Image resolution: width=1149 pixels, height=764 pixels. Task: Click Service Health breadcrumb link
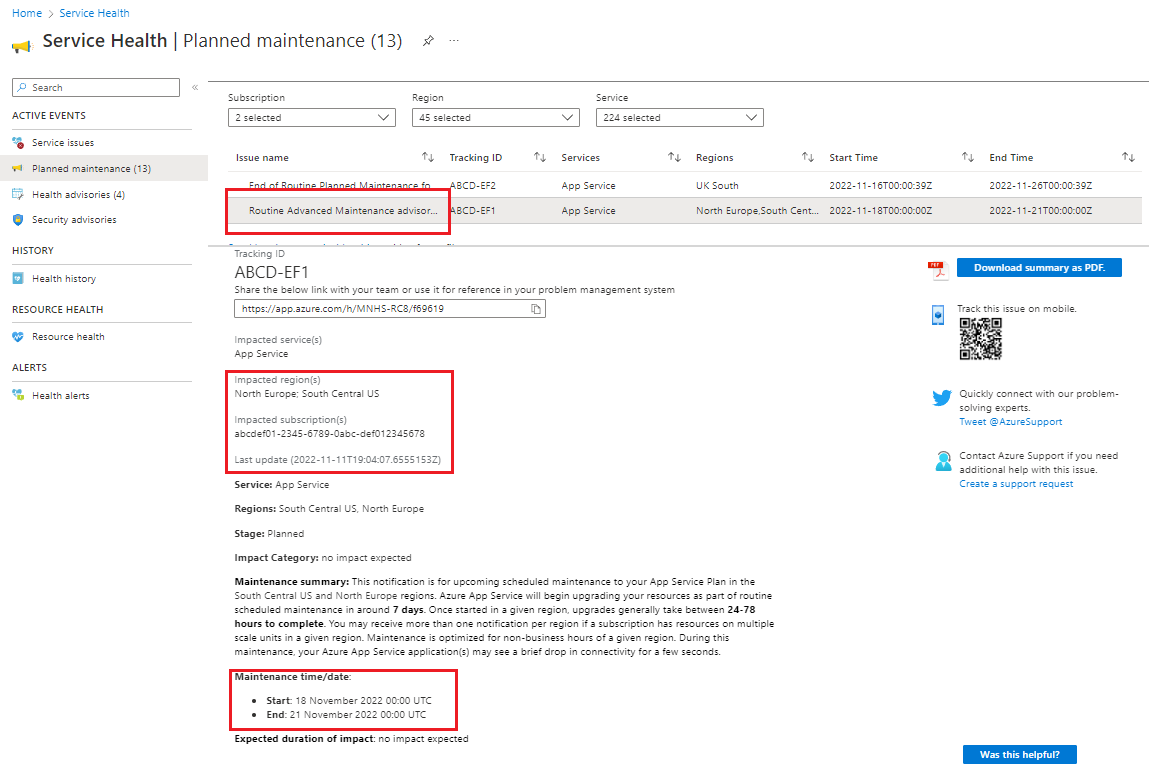(94, 13)
